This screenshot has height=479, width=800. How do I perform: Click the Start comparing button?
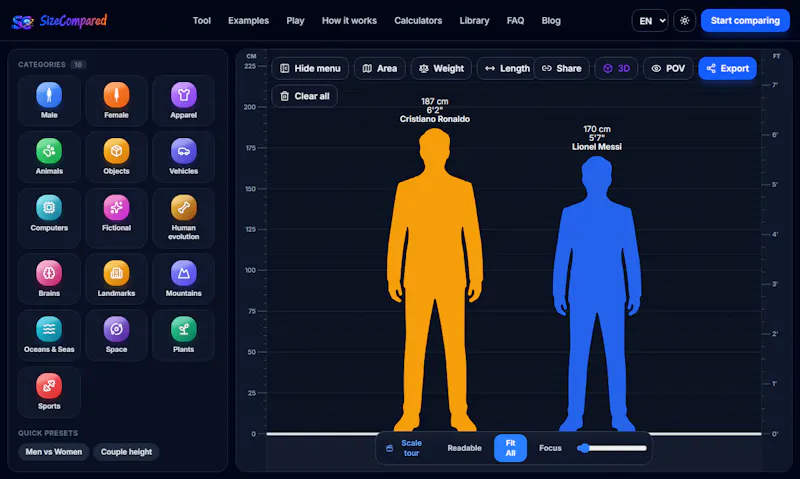point(745,20)
